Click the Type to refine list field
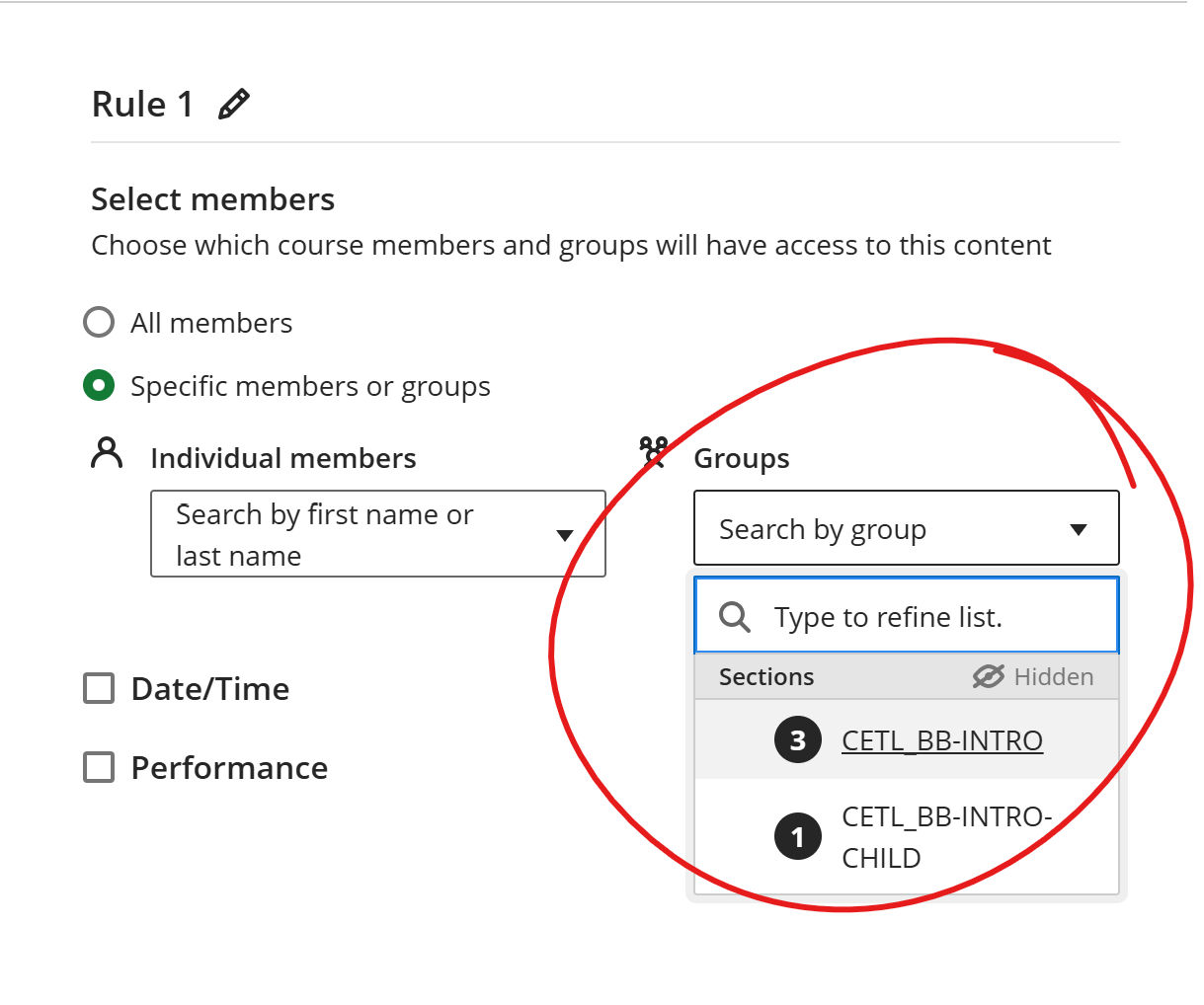The image size is (1204, 1005). tap(907, 616)
